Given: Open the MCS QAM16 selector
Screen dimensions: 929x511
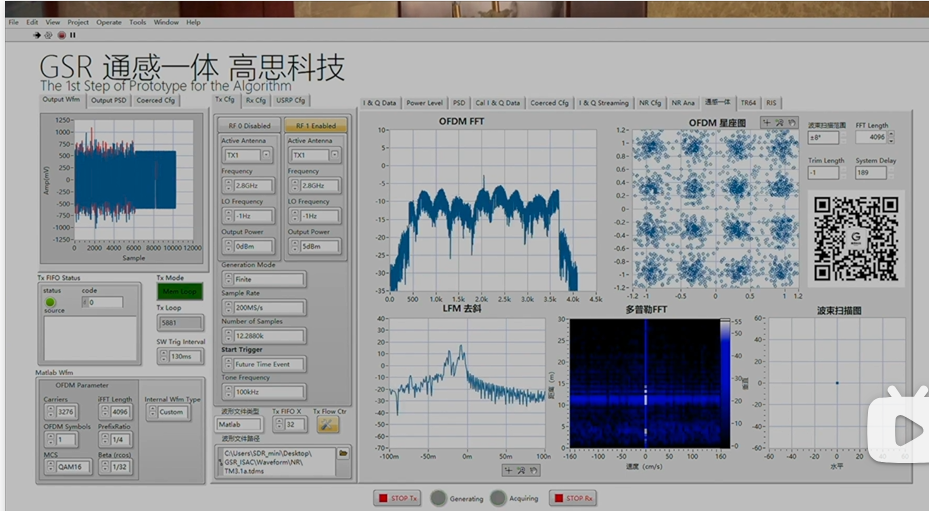Looking at the screenshot, I should (68, 467).
